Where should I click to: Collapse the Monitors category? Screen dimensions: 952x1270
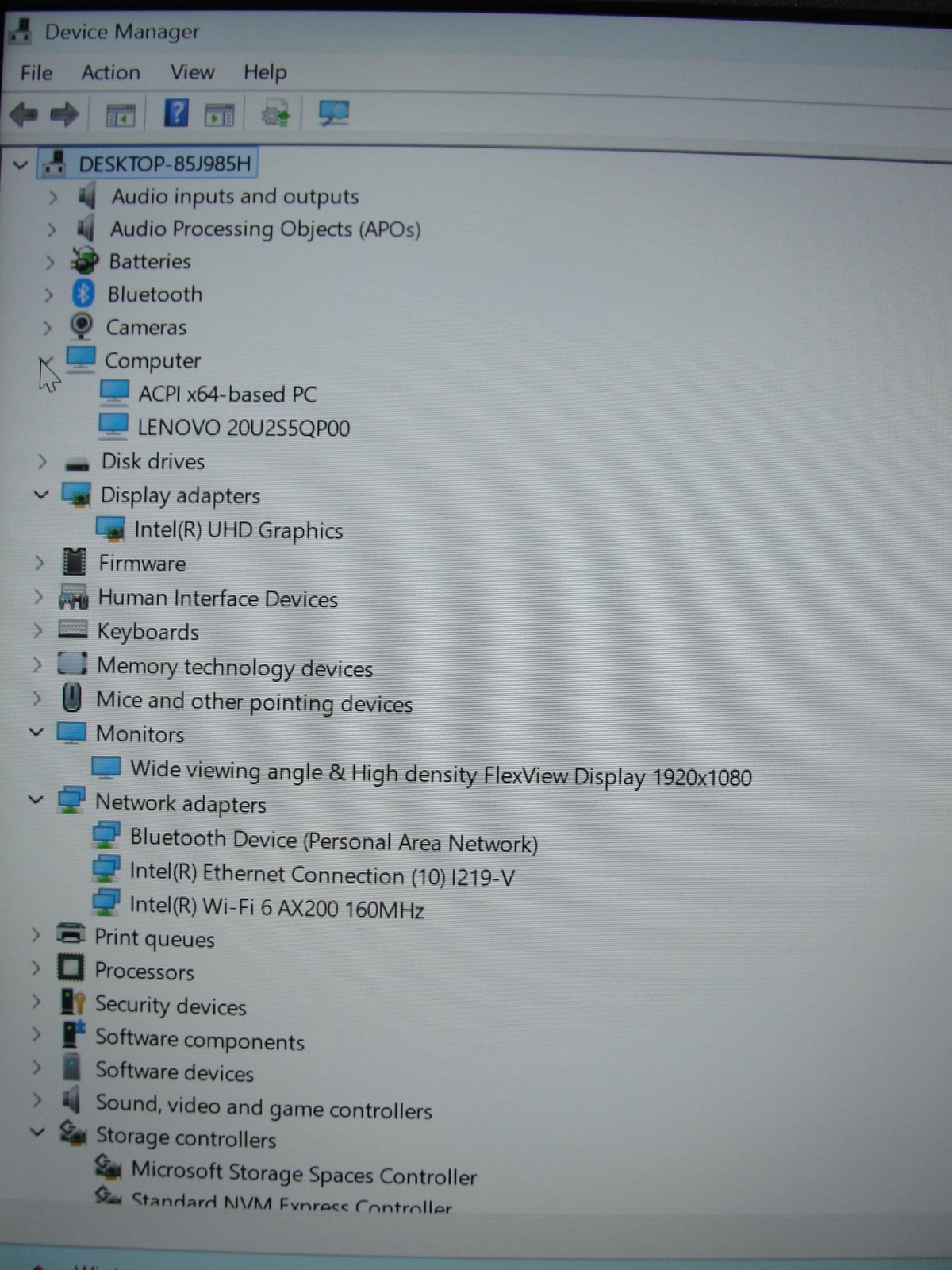[x=36, y=732]
